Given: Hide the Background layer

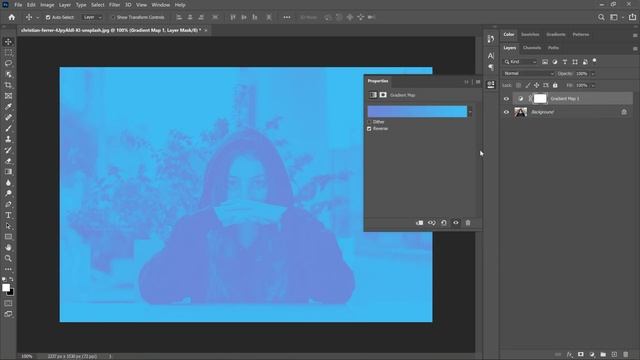Looking at the screenshot, I should pos(507,112).
